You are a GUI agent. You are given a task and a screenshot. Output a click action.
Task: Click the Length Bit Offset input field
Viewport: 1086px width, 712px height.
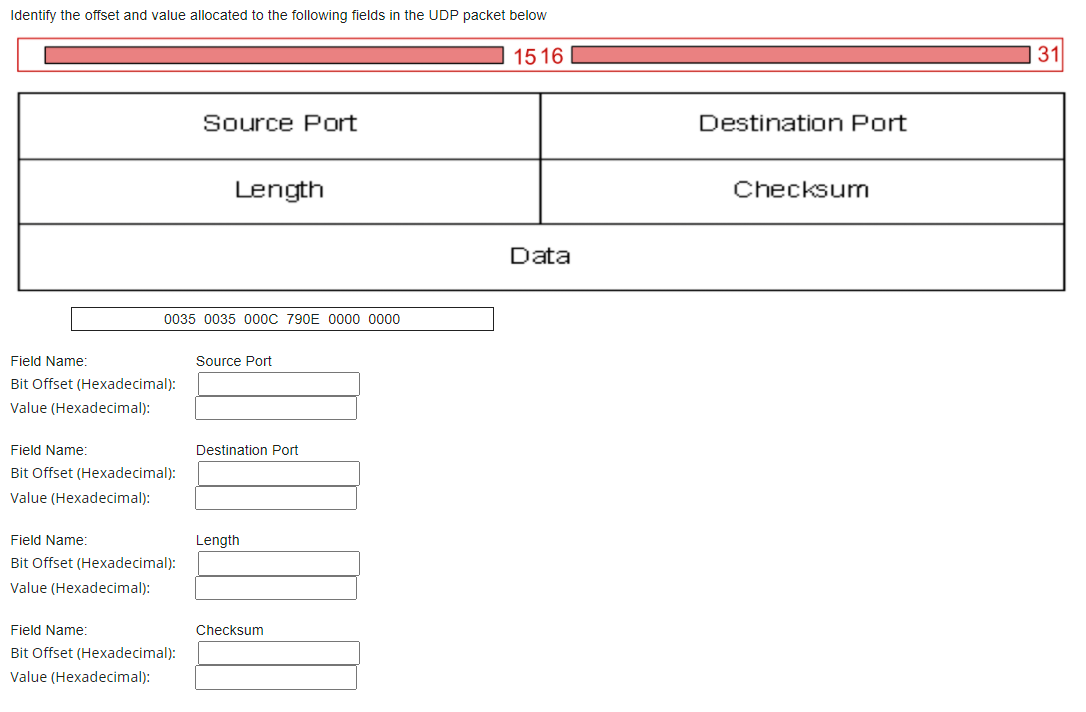click(x=278, y=563)
